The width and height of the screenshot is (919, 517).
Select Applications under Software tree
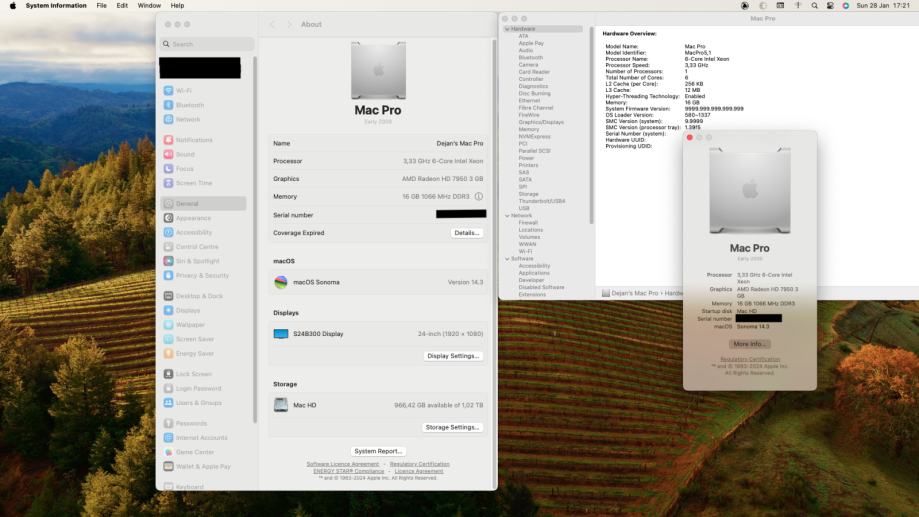pos(534,273)
